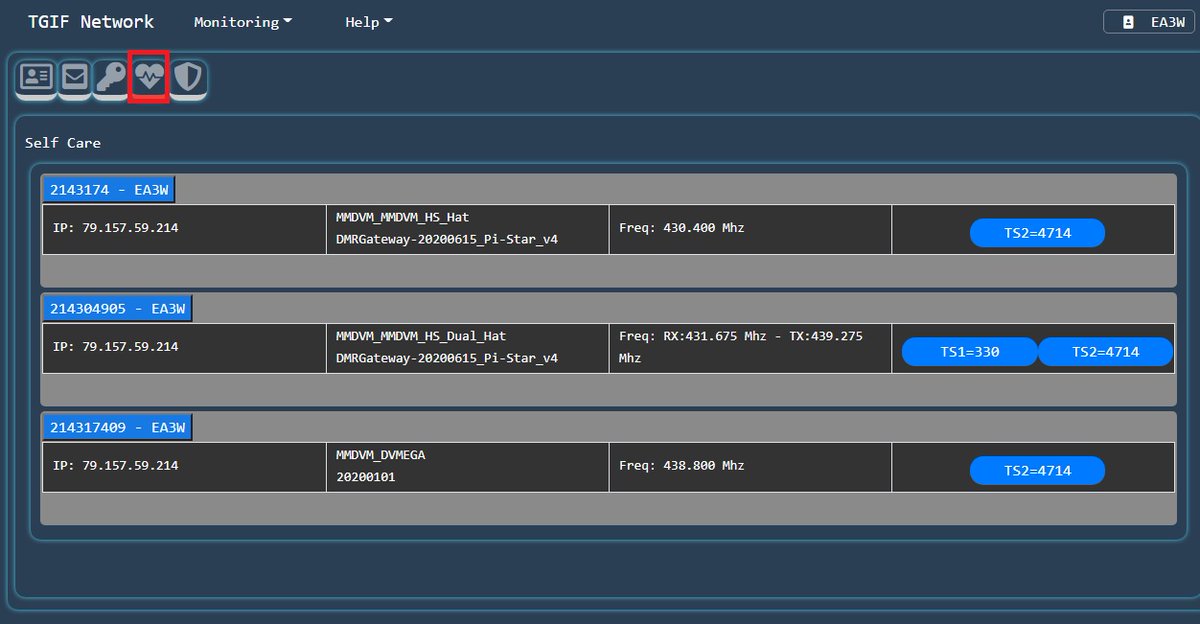Click the IP address in the 214317409 row

click(x=116, y=466)
